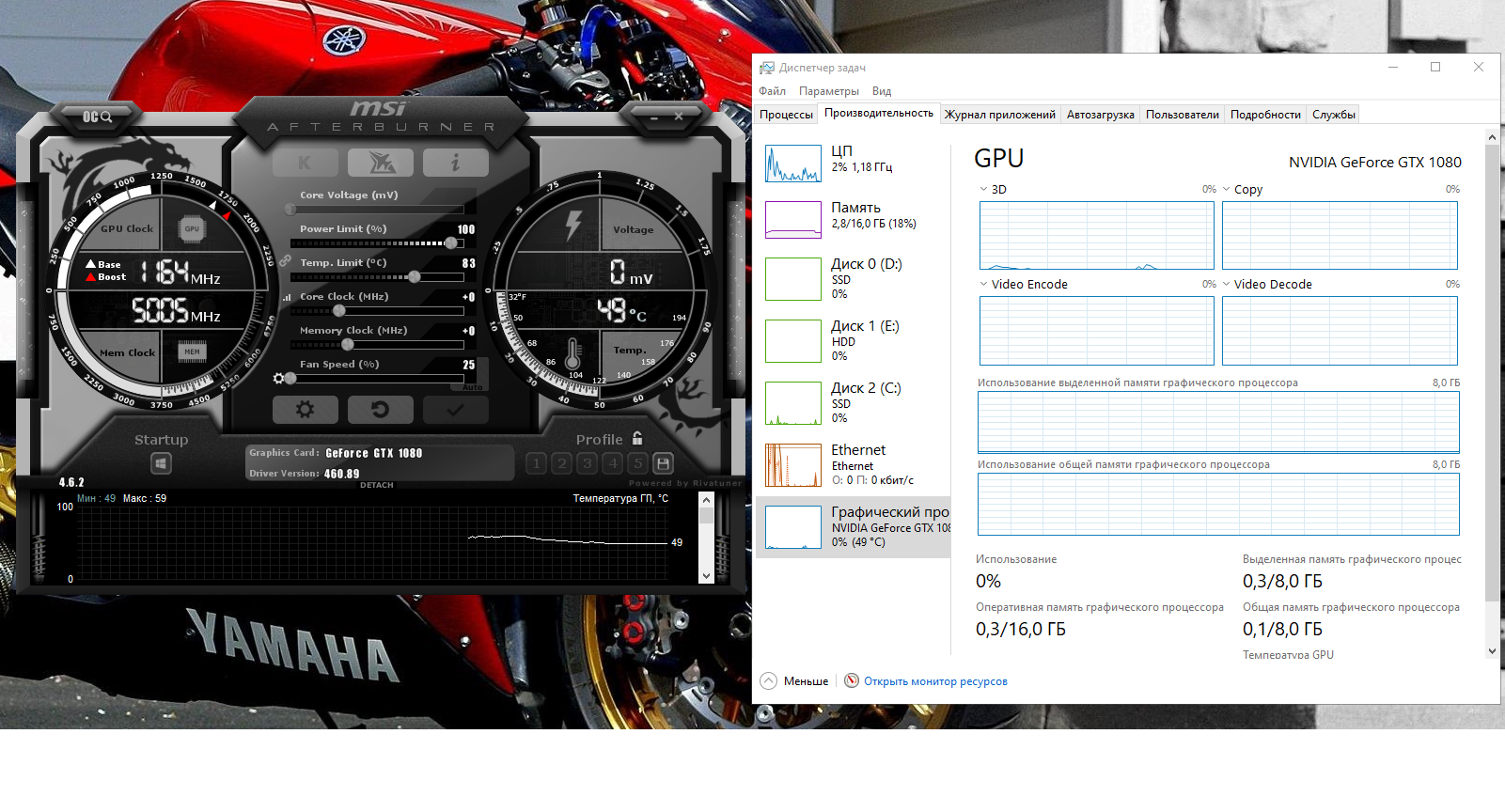Toggle user-defined fan gear icon

[278, 378]
